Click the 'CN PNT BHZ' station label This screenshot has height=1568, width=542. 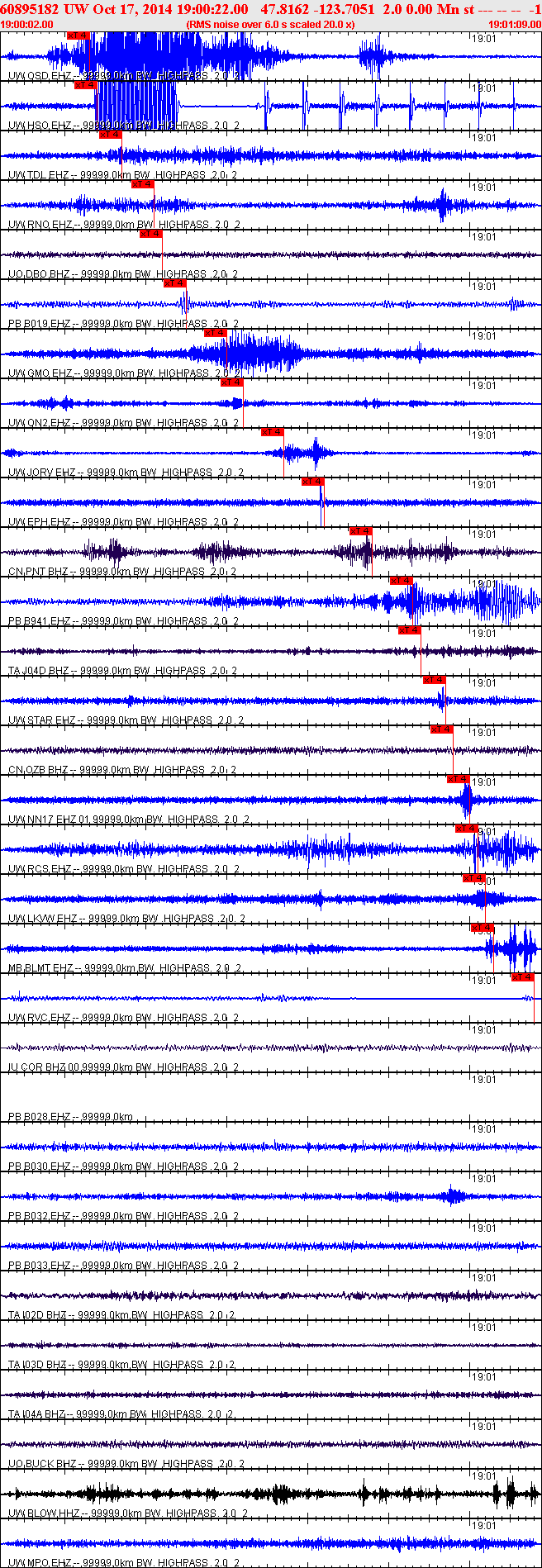(39, 572)
